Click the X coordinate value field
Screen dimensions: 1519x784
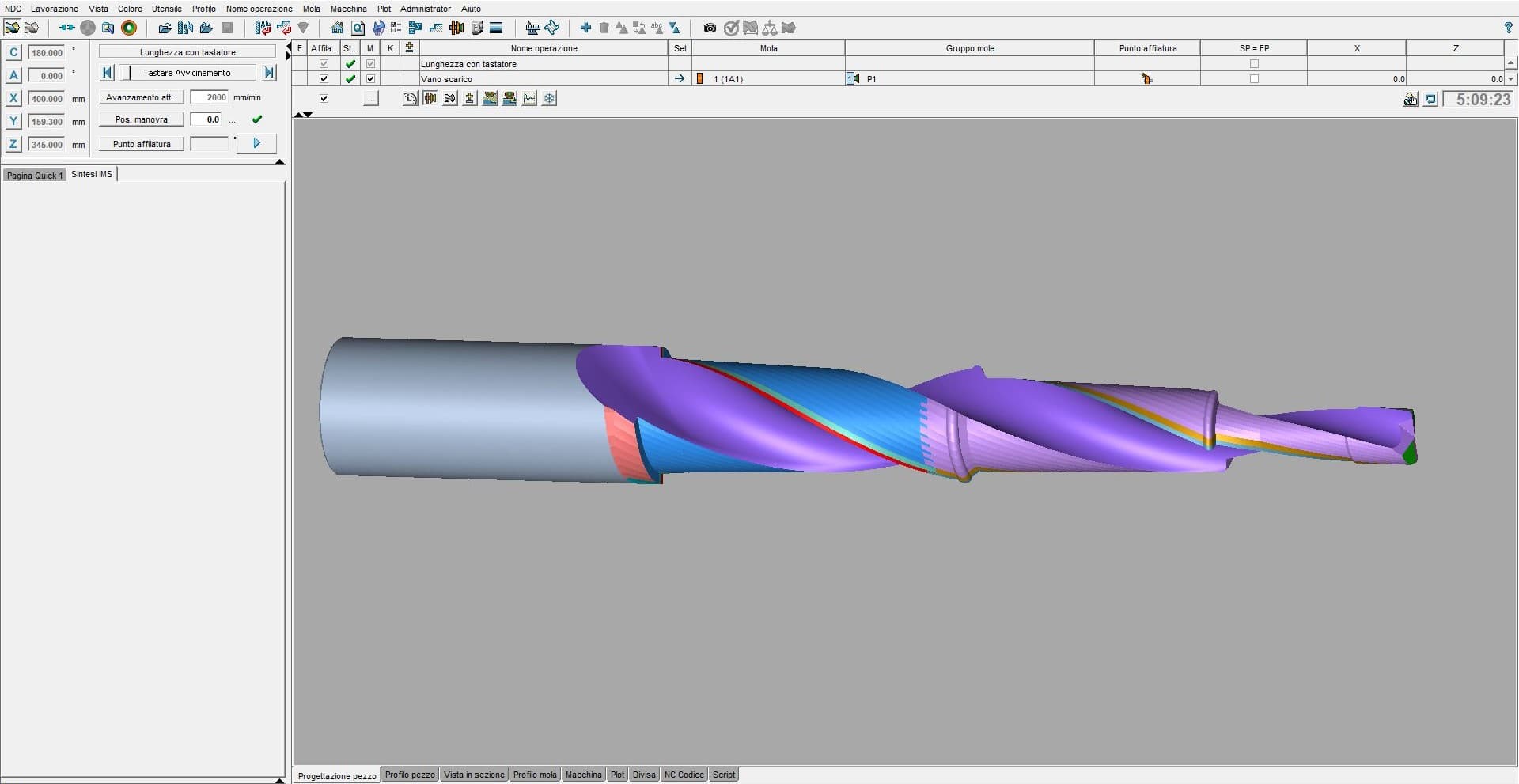[x=47, y=98]
